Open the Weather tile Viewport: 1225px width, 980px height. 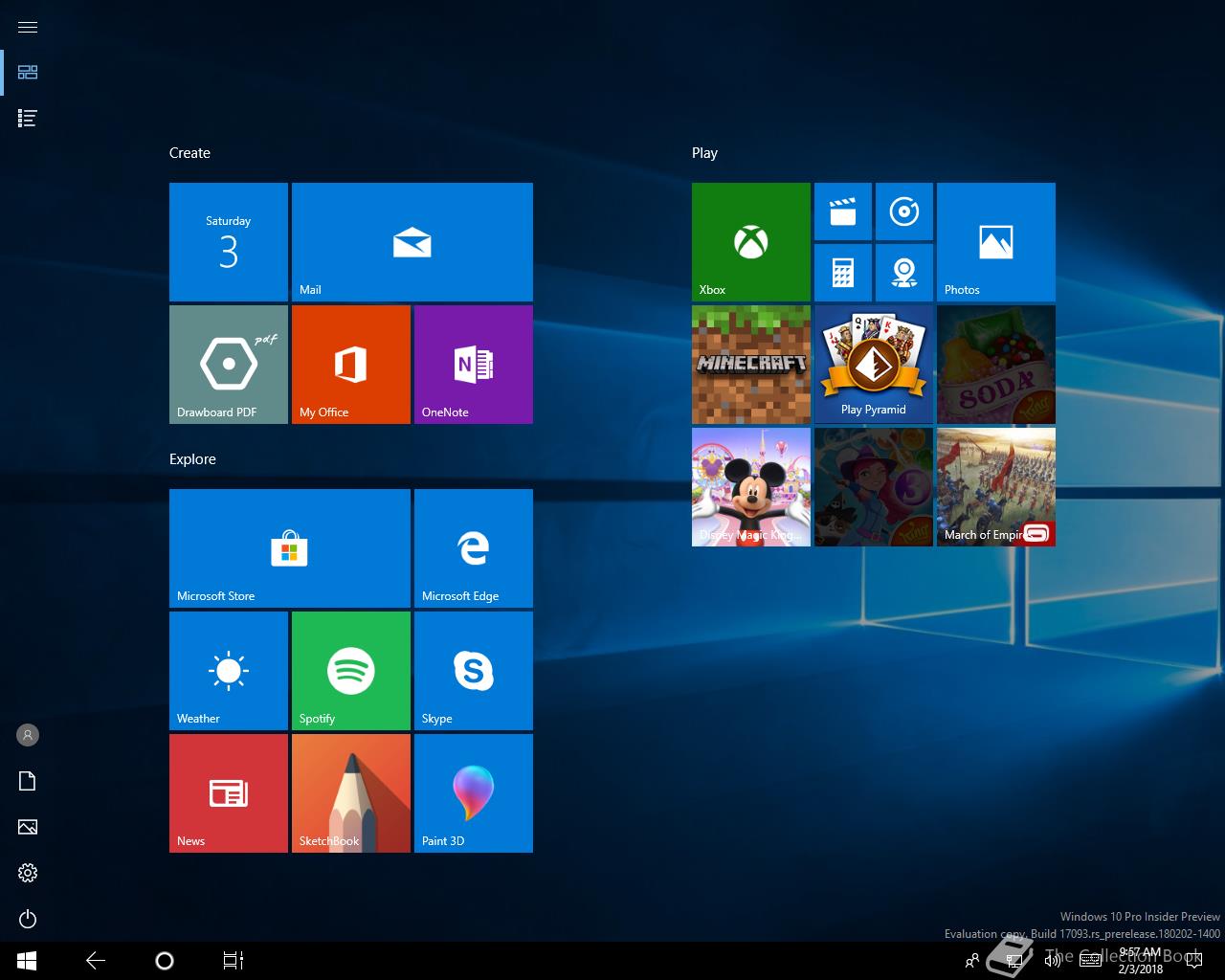coord(229,671)
